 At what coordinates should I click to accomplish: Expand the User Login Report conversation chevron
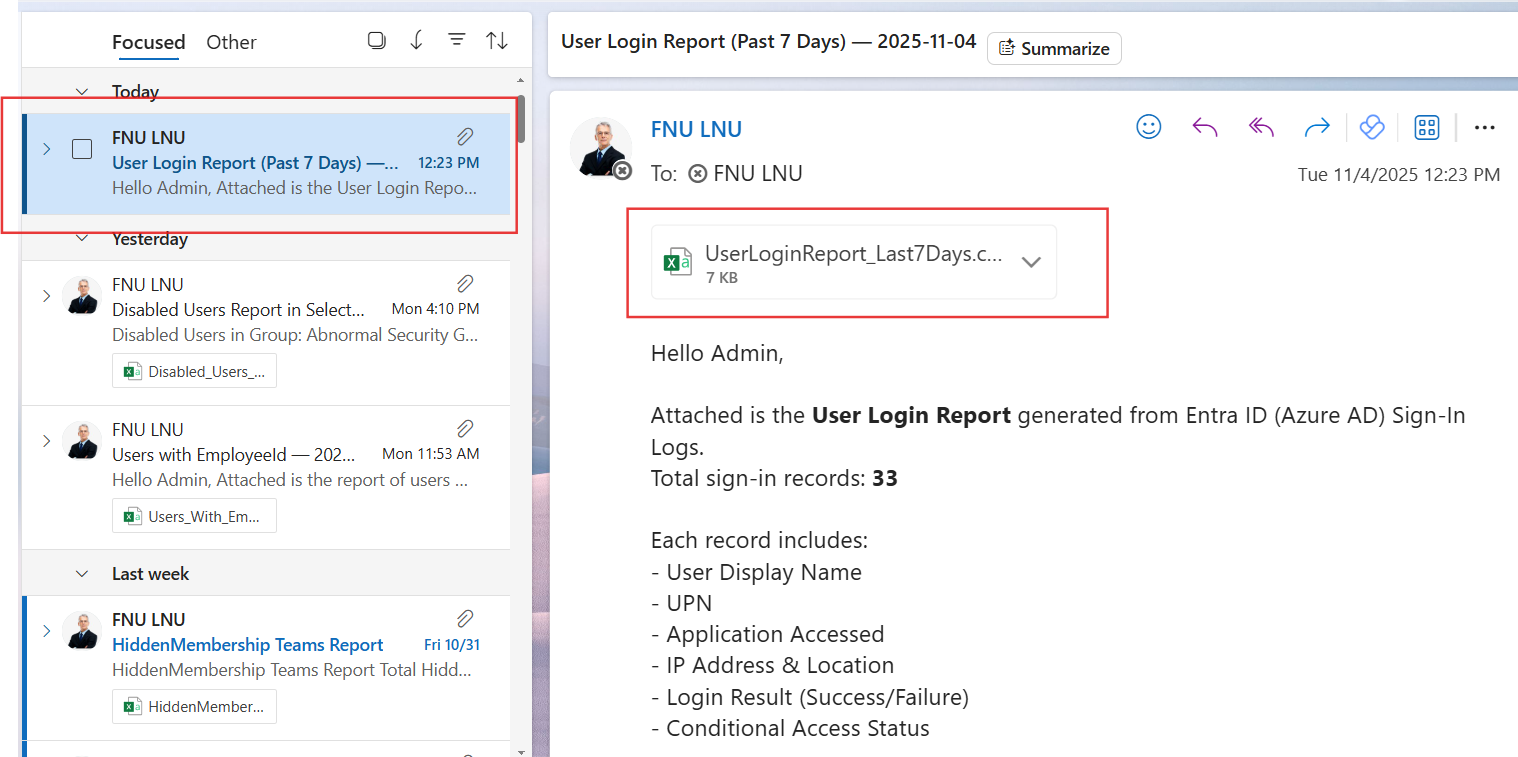click(x=46, y=149)
